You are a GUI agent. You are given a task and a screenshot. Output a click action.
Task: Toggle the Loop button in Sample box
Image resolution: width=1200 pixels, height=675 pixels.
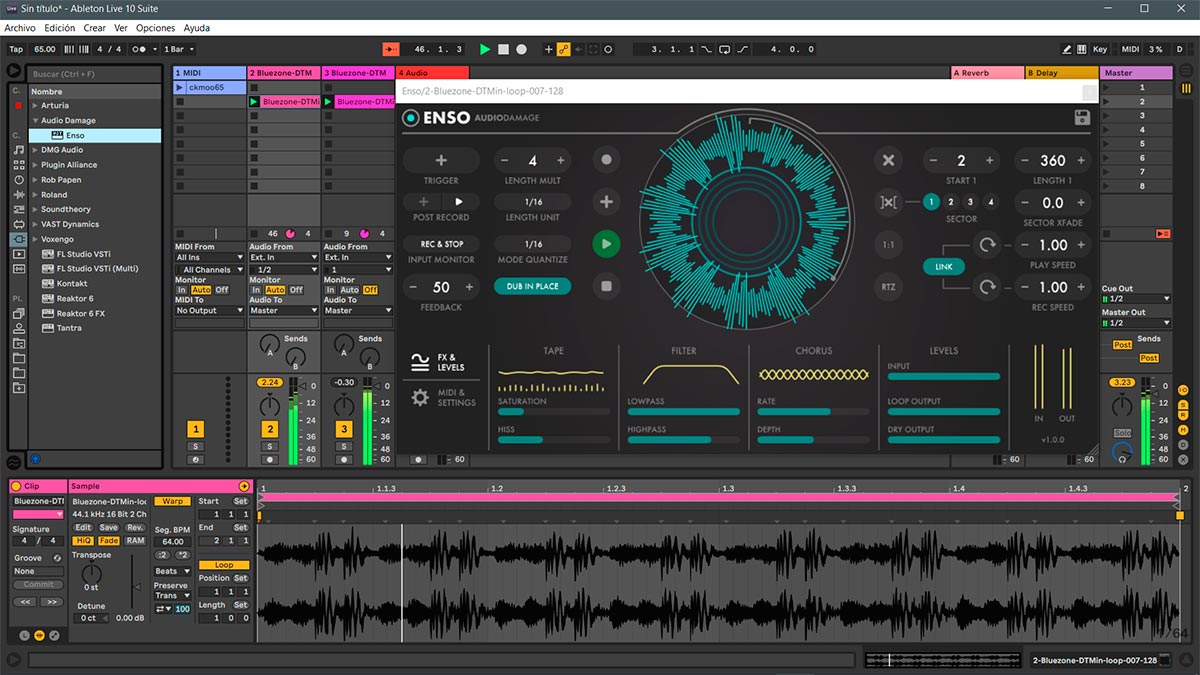[223, 565]
